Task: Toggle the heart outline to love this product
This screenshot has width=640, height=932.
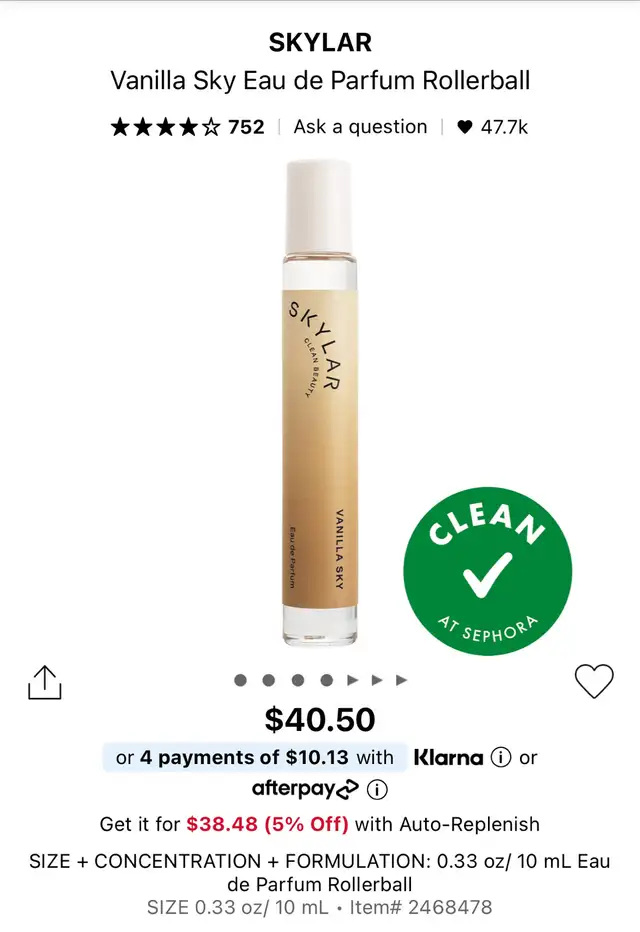Action: pos(594,681)
